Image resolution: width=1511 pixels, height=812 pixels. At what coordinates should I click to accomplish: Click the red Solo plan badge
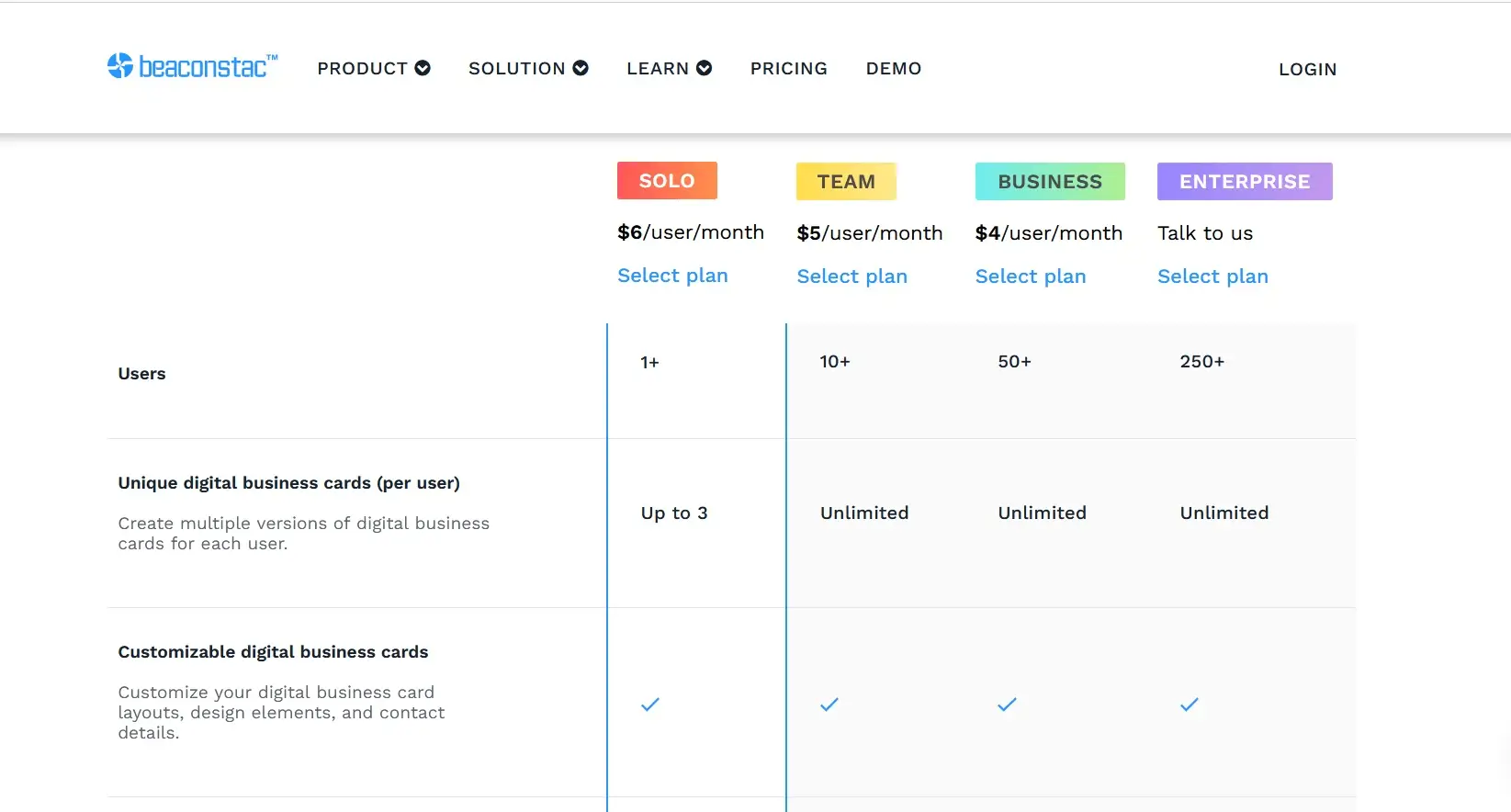click(667, 181)
